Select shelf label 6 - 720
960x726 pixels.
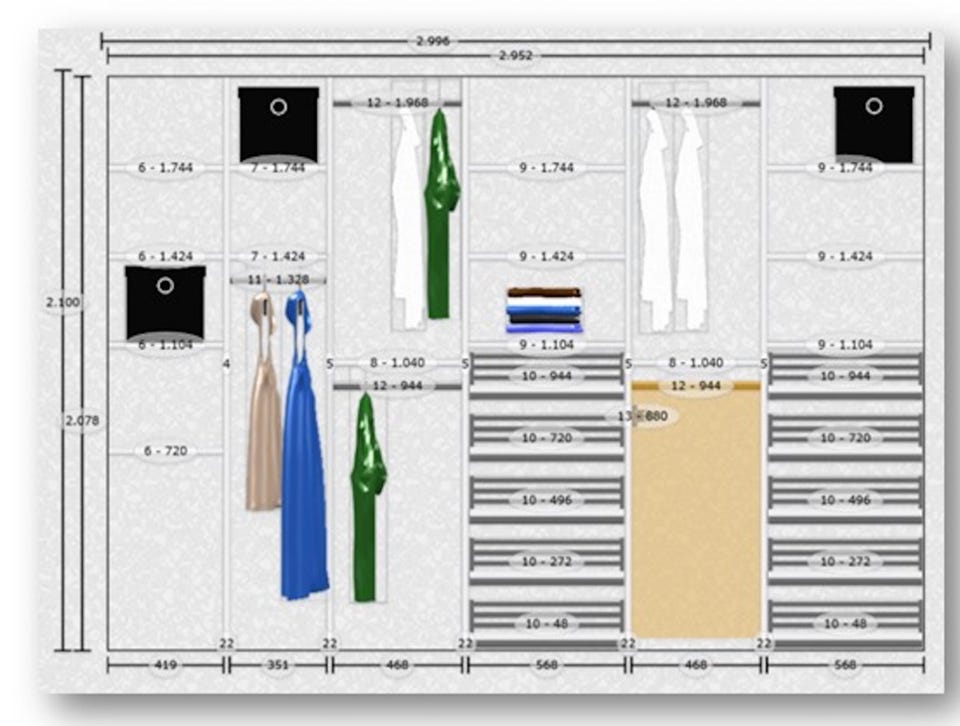pyautogui.click(x=165, y=451)
